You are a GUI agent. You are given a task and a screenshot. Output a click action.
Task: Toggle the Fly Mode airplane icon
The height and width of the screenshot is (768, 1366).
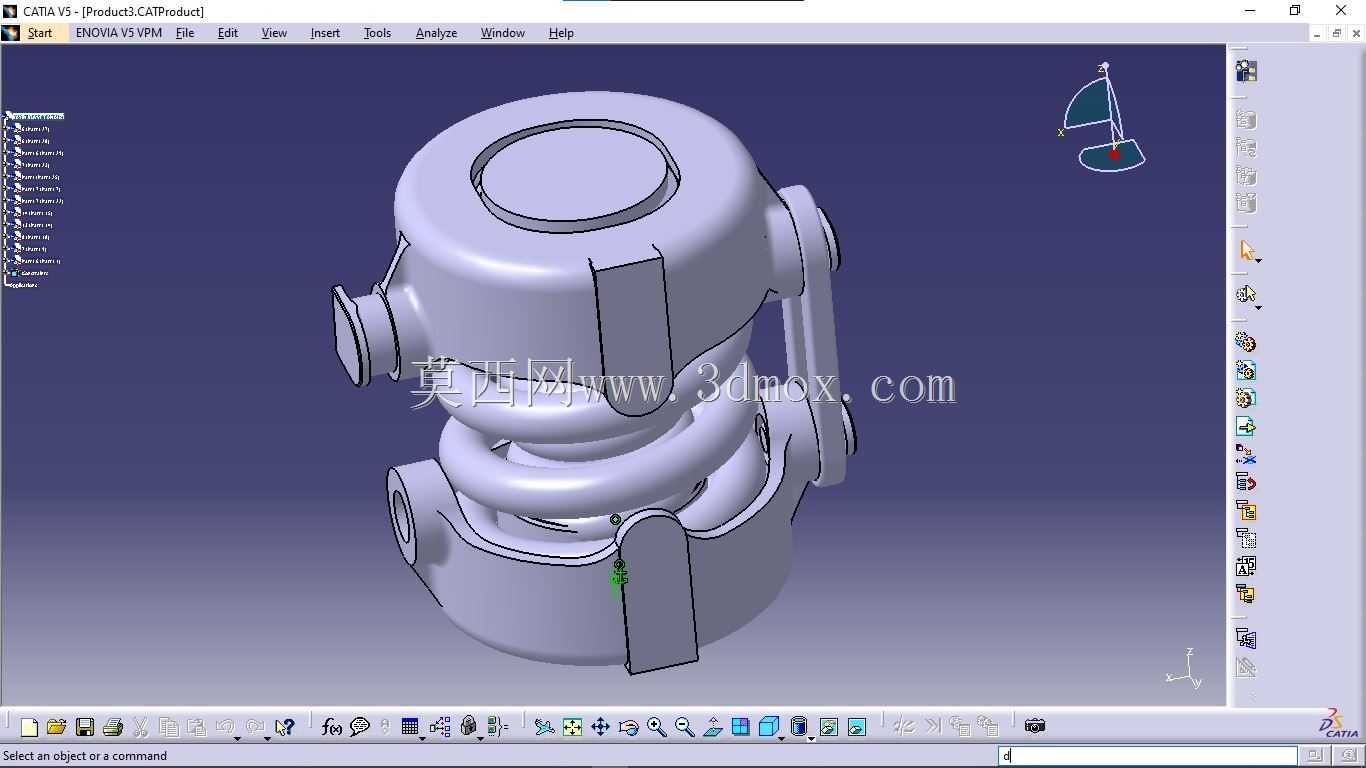coord(544,727)
